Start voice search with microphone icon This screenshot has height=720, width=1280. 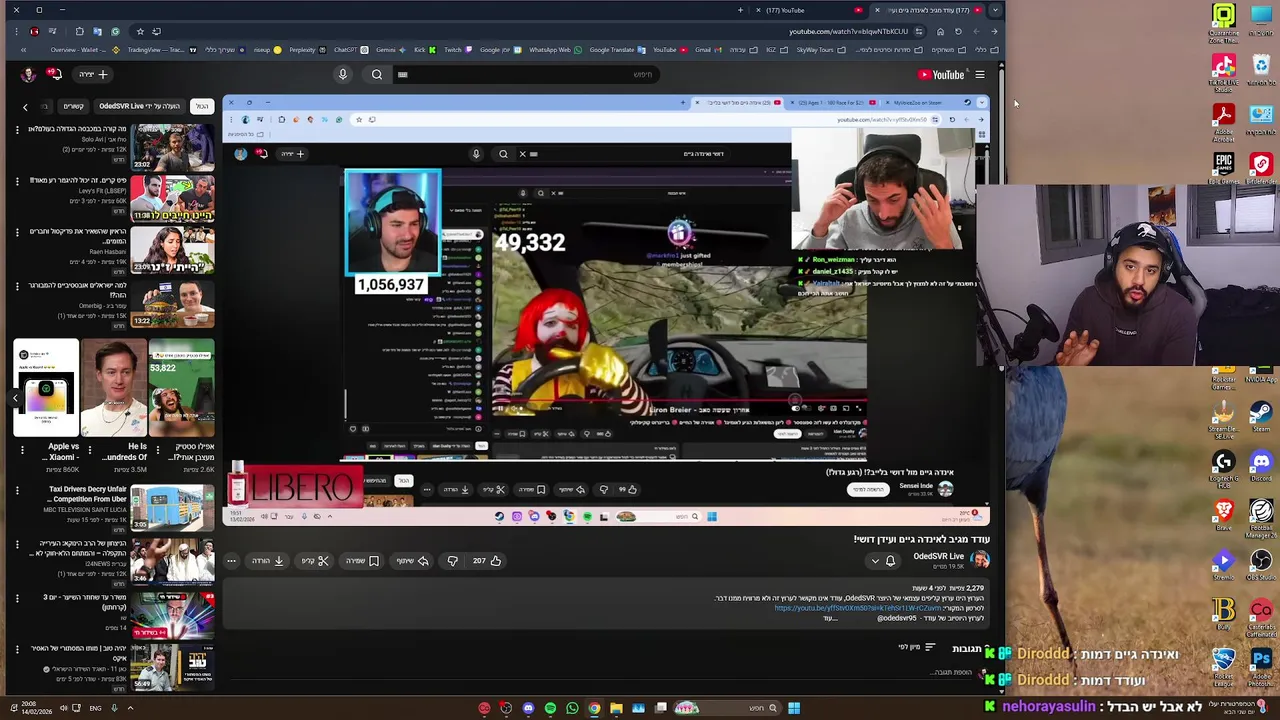(x=342, y=74)
